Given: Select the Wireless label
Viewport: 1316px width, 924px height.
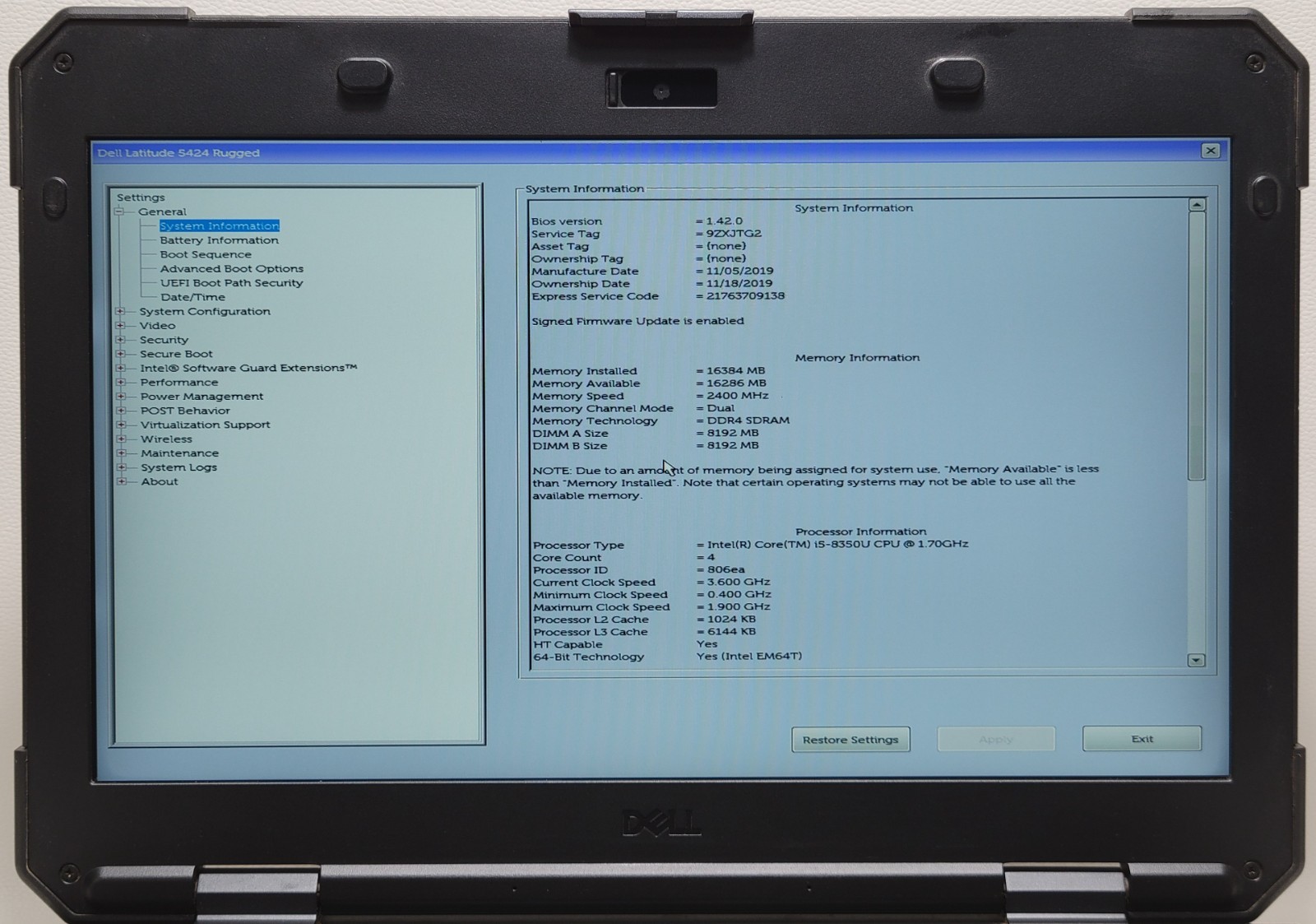Looking at the screenshot, I should click(x=166, y=439).
